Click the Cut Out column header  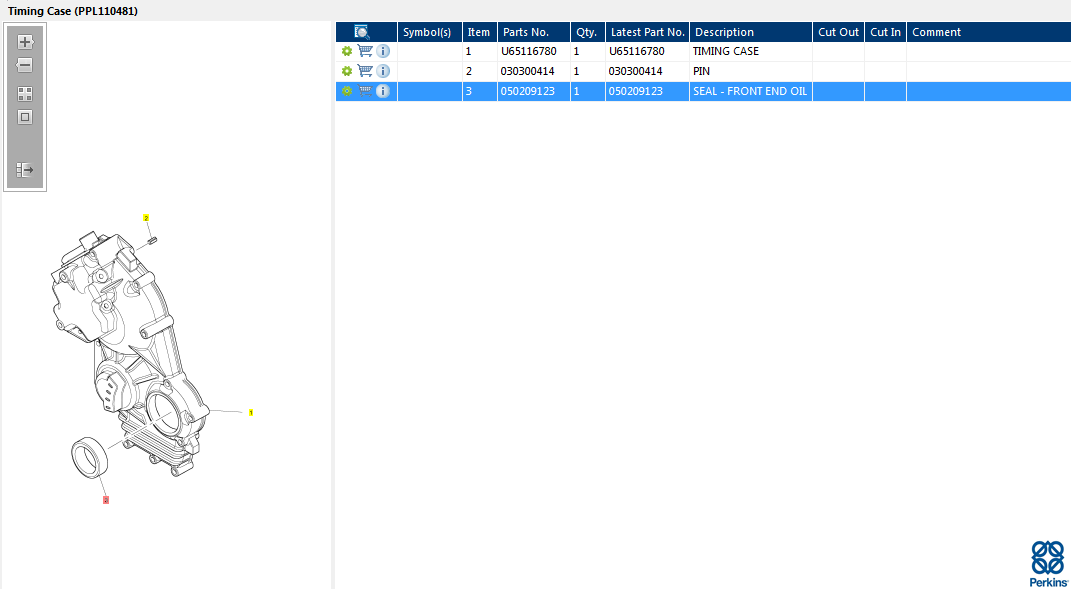pyautogui.click(x=839, y=32)
